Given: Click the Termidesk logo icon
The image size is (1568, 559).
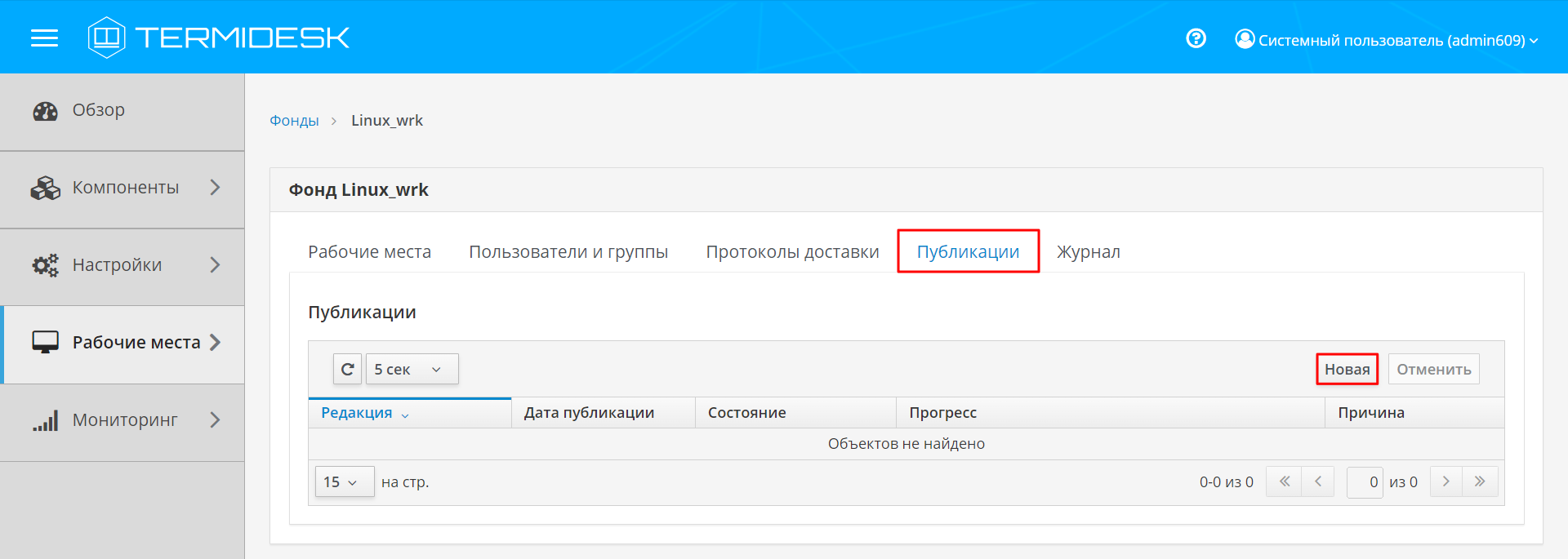Looking at the screenshot, I should pos(106,38).
